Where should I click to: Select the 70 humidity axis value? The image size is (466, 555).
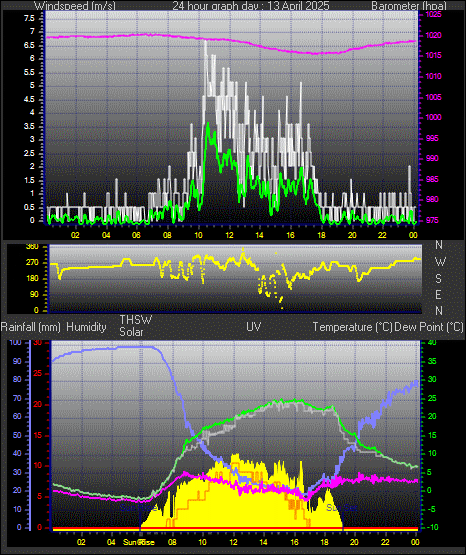pyautogui.click(x=17, y=399)
